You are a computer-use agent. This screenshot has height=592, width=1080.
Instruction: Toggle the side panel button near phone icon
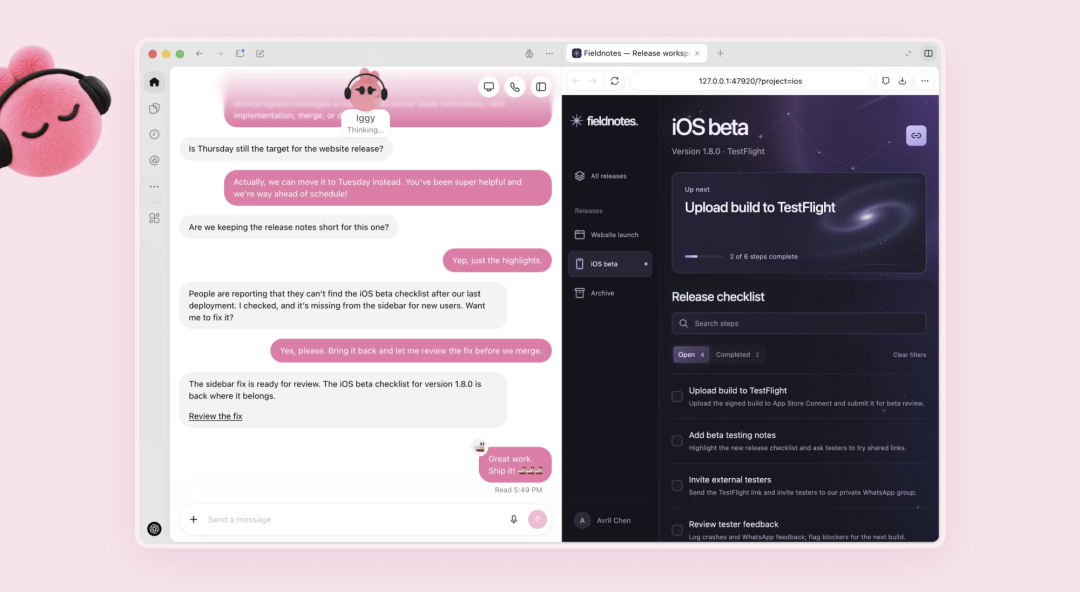point(541,87)
